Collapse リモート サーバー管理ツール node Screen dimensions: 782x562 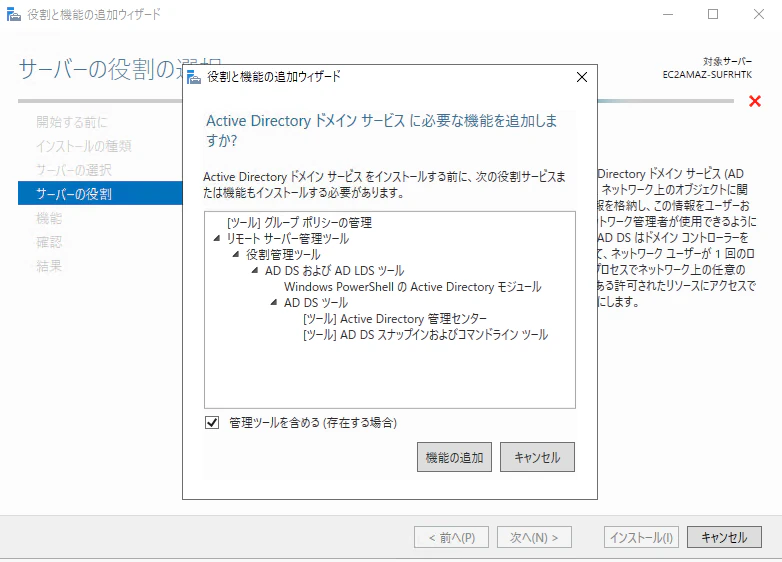[216, 238]
